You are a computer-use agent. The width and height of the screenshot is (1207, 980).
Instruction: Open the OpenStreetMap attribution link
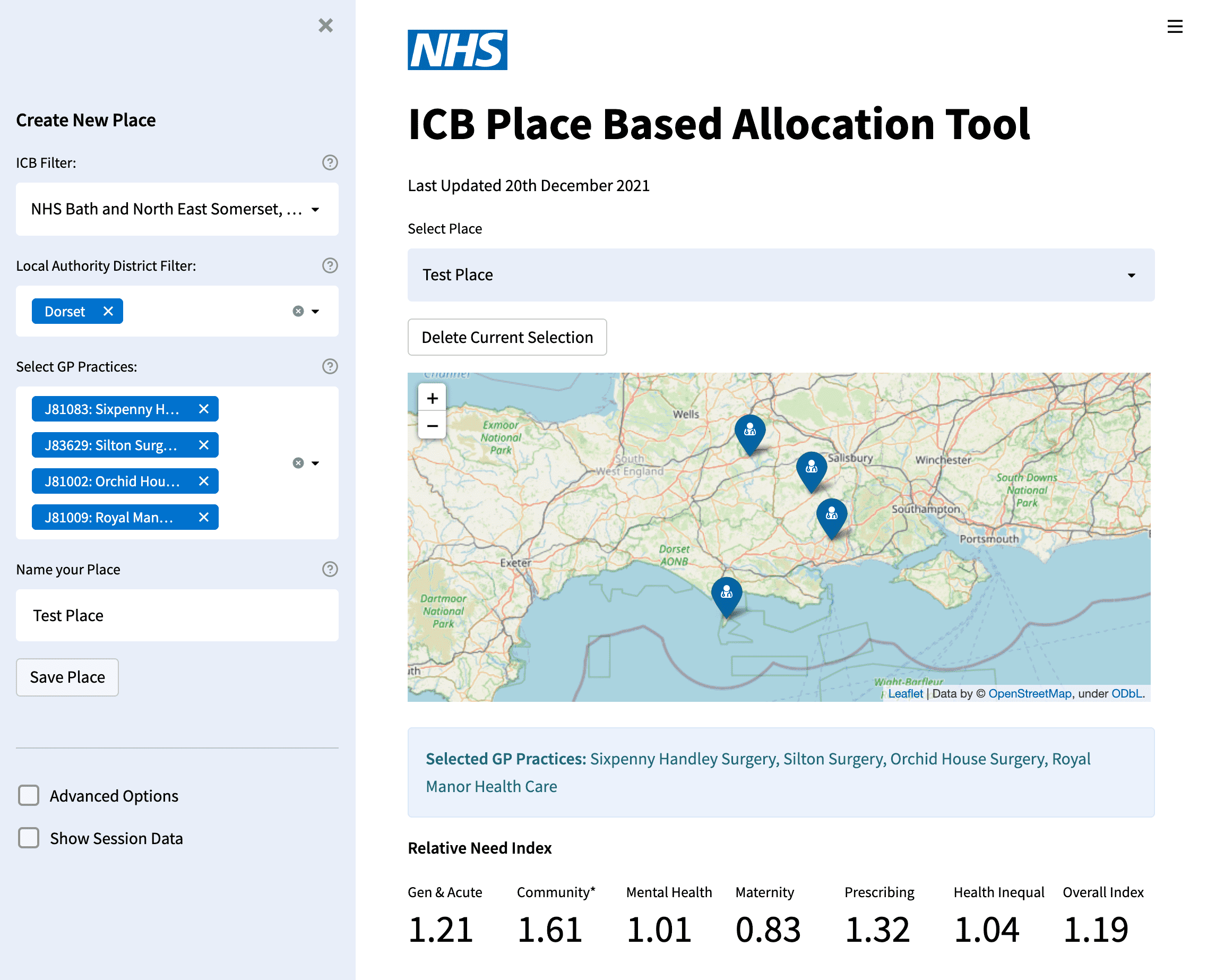click(1030, 693)
